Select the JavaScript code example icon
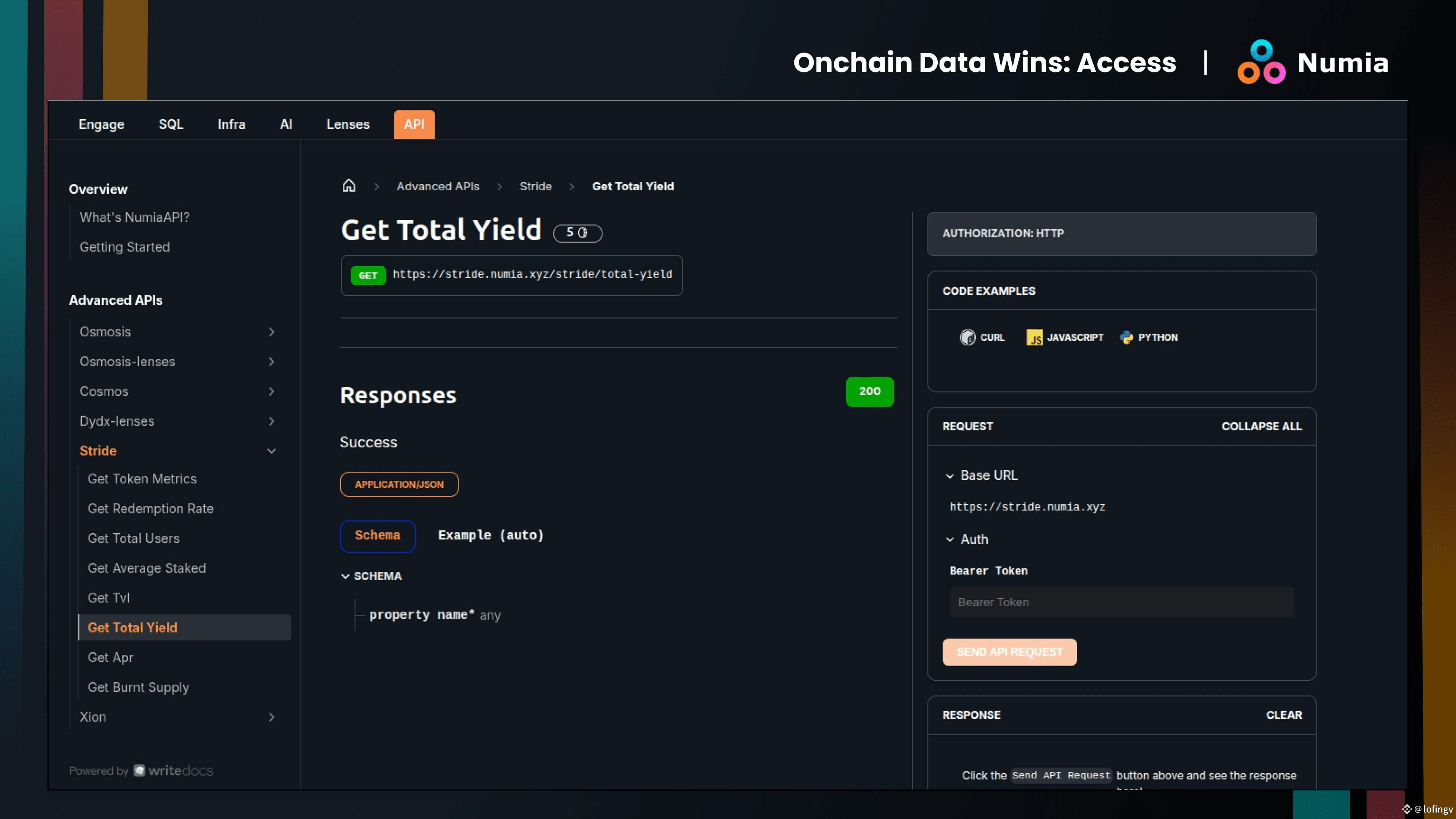The height and width of the screenshot is (819, 1456). (x=1034, y=337)
